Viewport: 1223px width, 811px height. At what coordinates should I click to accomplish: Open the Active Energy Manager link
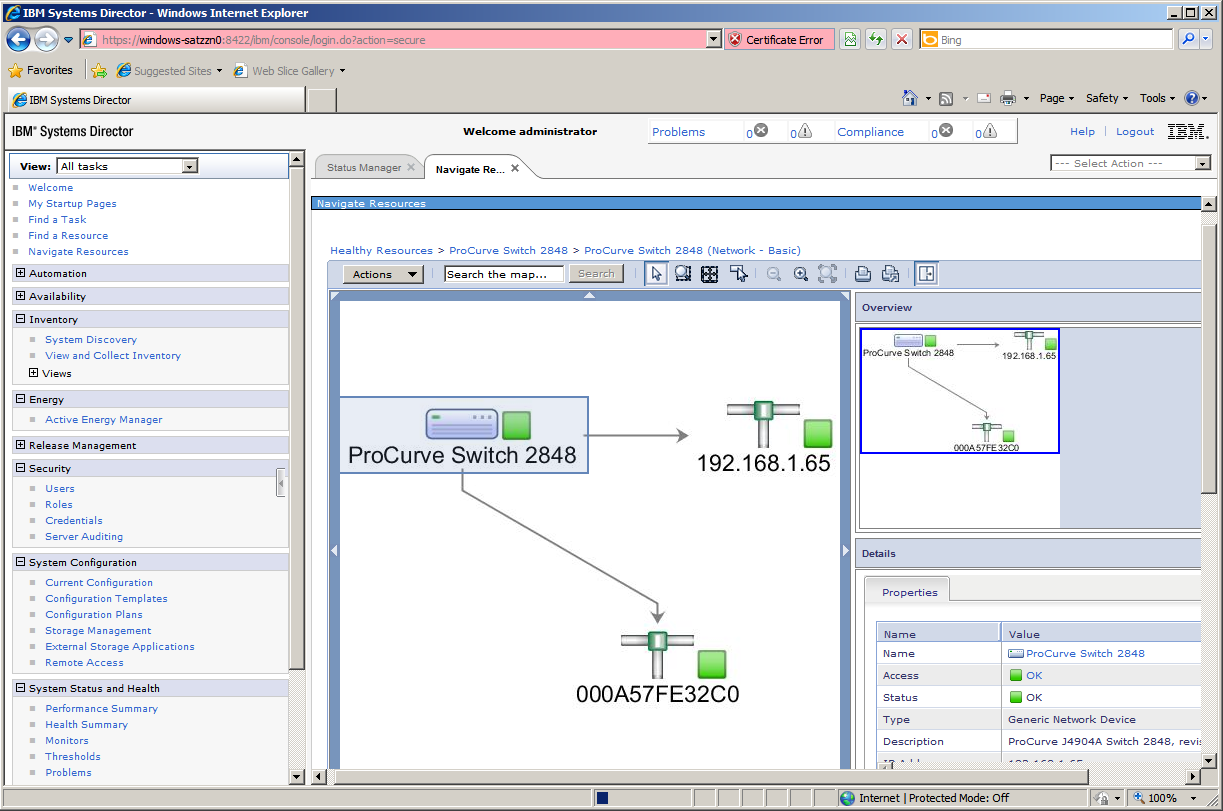tap(103, 420)
